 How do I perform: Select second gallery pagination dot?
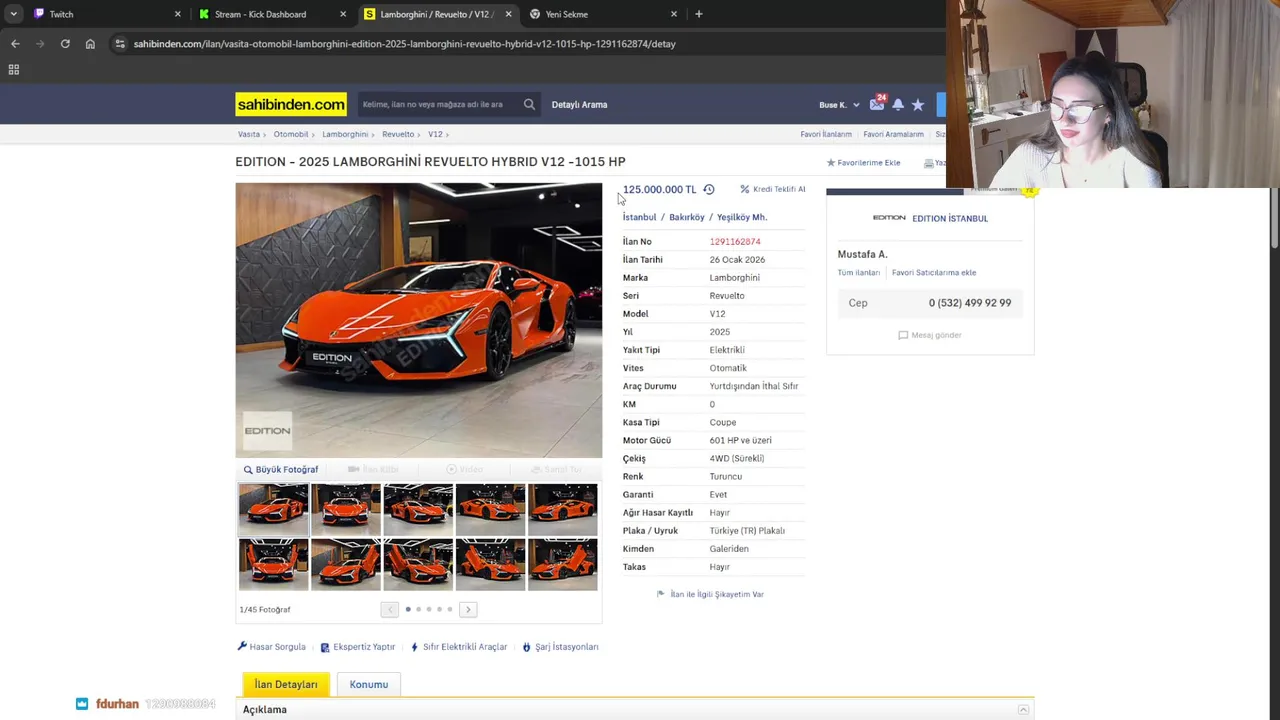coord(418,609)
